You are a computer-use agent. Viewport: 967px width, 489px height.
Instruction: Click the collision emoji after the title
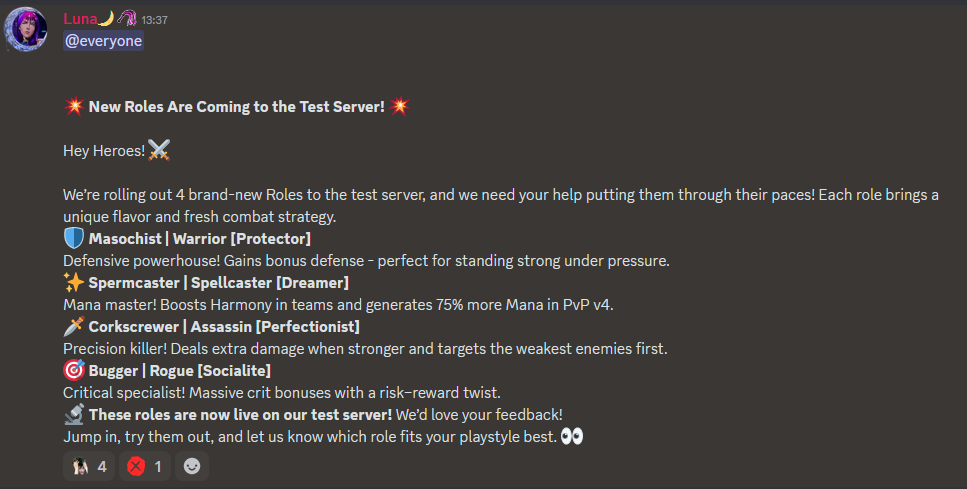pyautogui.click(x=399, y=106)
